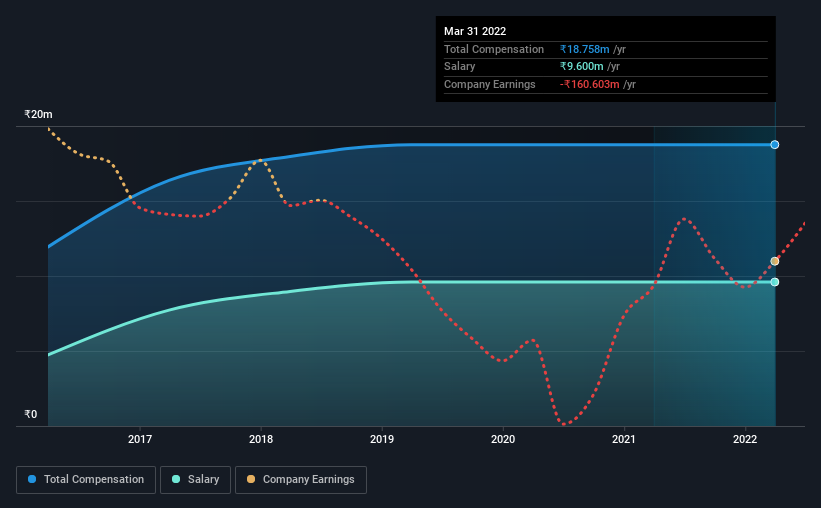This screenshot has width=821, height=508.
Task: Click the blue Total Compensation data point
Action: [774, 145]
